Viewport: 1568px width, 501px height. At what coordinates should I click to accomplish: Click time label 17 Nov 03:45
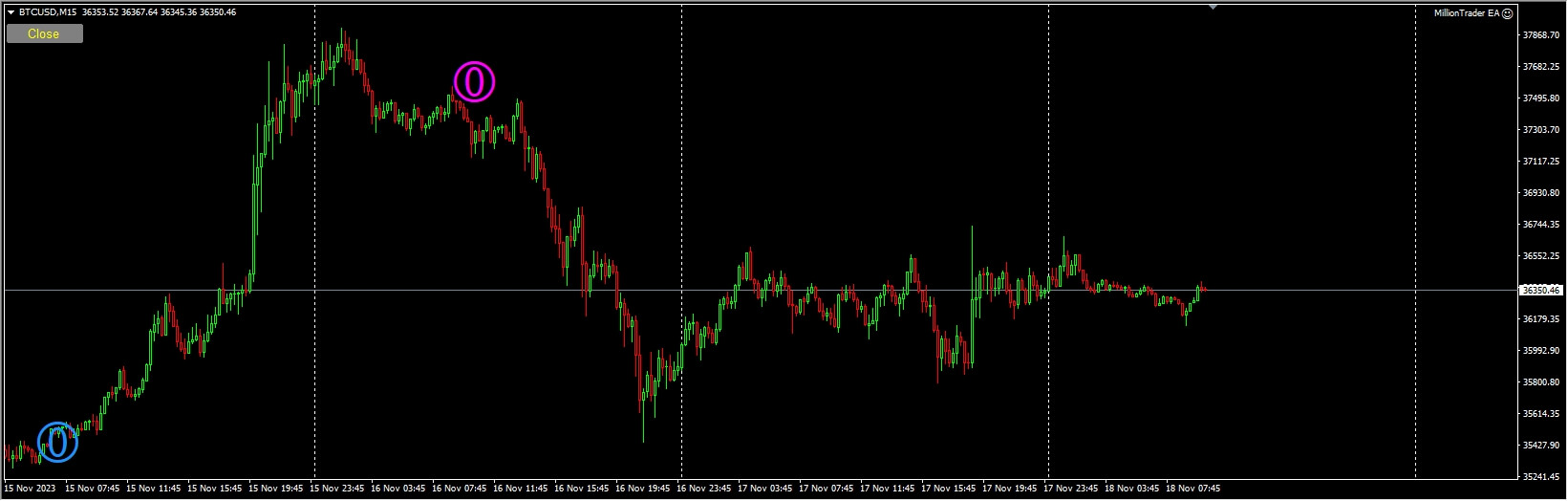pos(765,489)
